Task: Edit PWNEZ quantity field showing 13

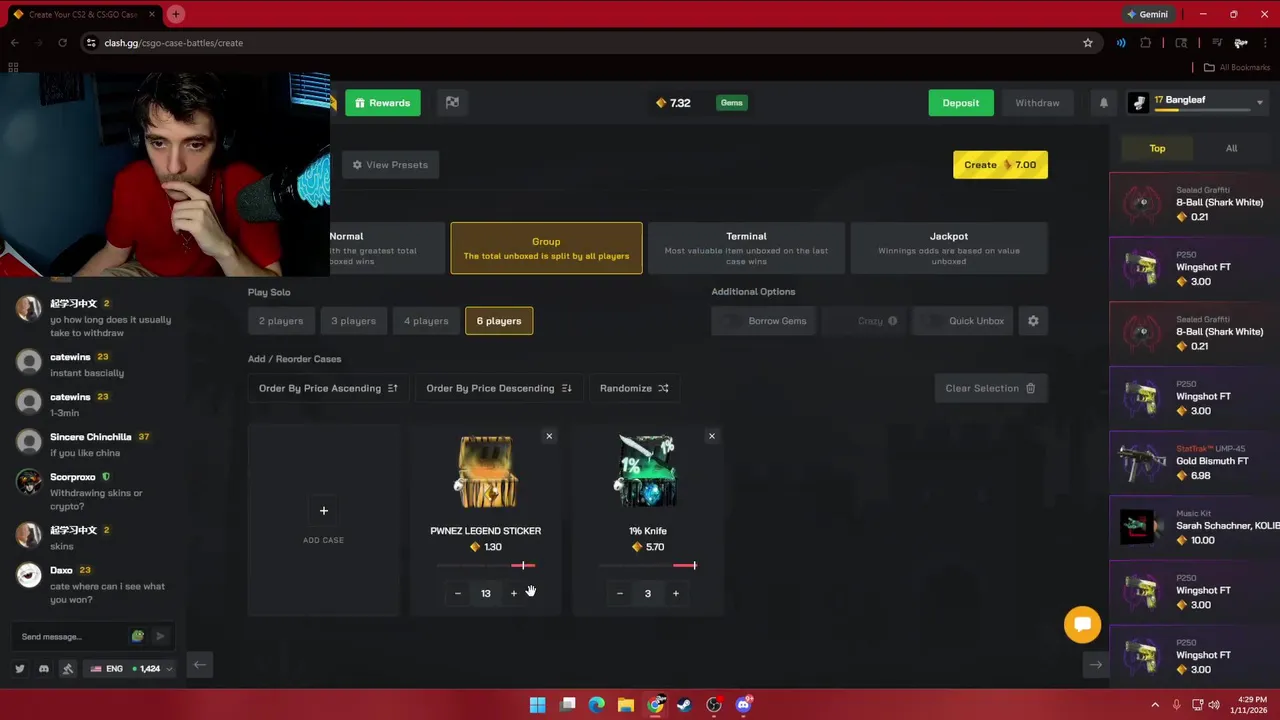Action: click(x=486, y=594)
